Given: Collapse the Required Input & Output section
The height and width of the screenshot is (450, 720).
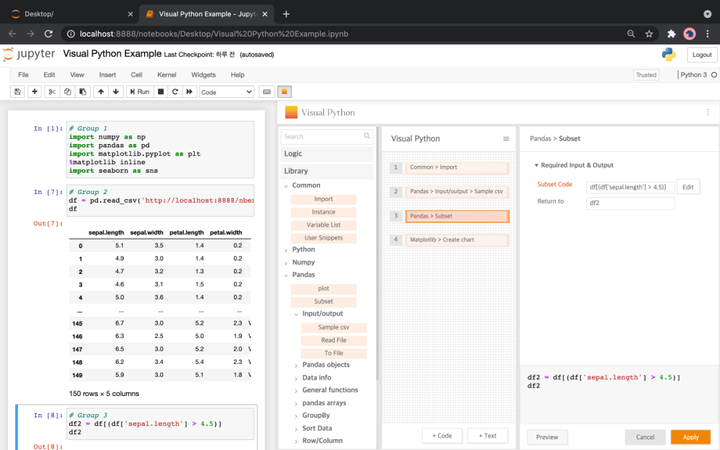Looking at the screenshot, I should click(x=575, y=165).
